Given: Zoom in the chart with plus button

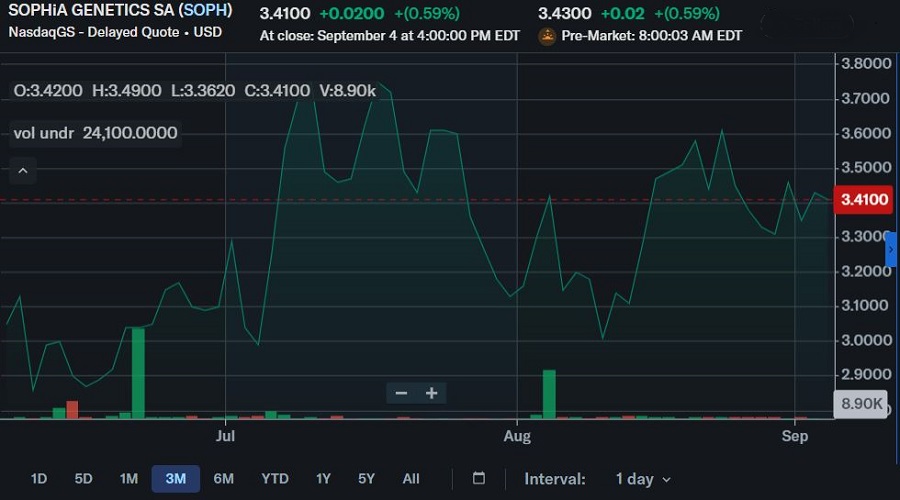Looking at the screenshot, I should tap(432, 393).
